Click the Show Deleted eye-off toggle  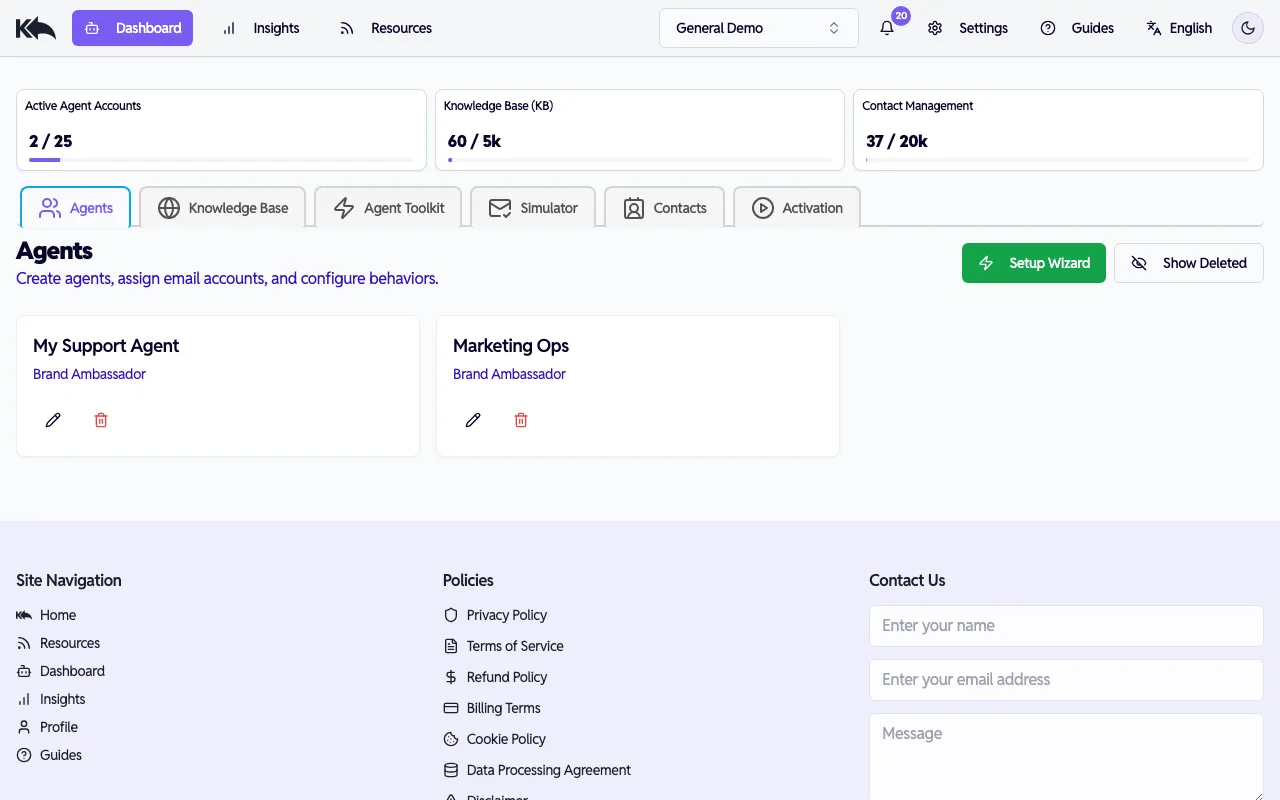coord(1189,262)
